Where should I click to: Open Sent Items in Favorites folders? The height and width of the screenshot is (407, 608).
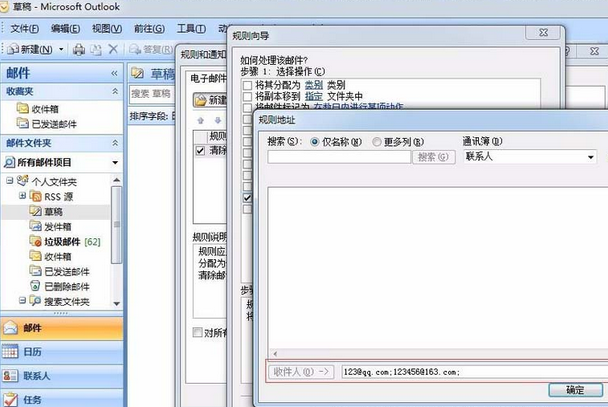(47, 124)
